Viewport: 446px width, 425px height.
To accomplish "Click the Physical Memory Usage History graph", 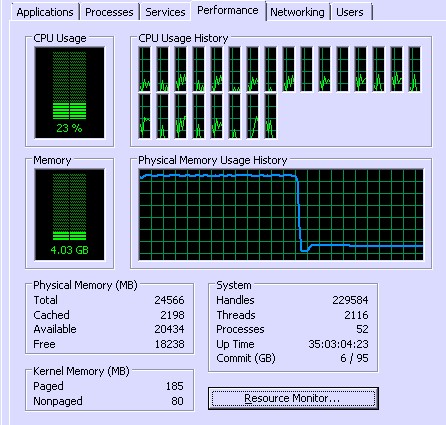I will point(281,214).
